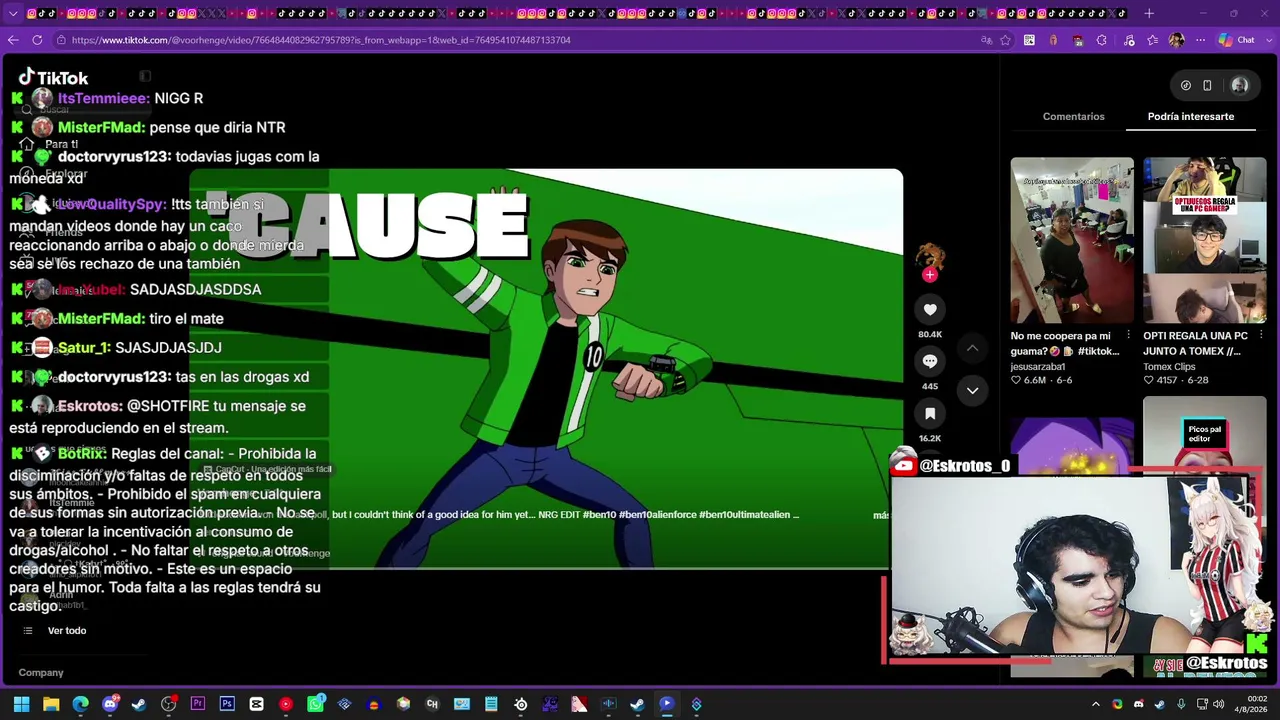The width and height of the screenshot is (1280, 720).
Task: Play or pause the Ben 10 video
Action: pos(546,368)
